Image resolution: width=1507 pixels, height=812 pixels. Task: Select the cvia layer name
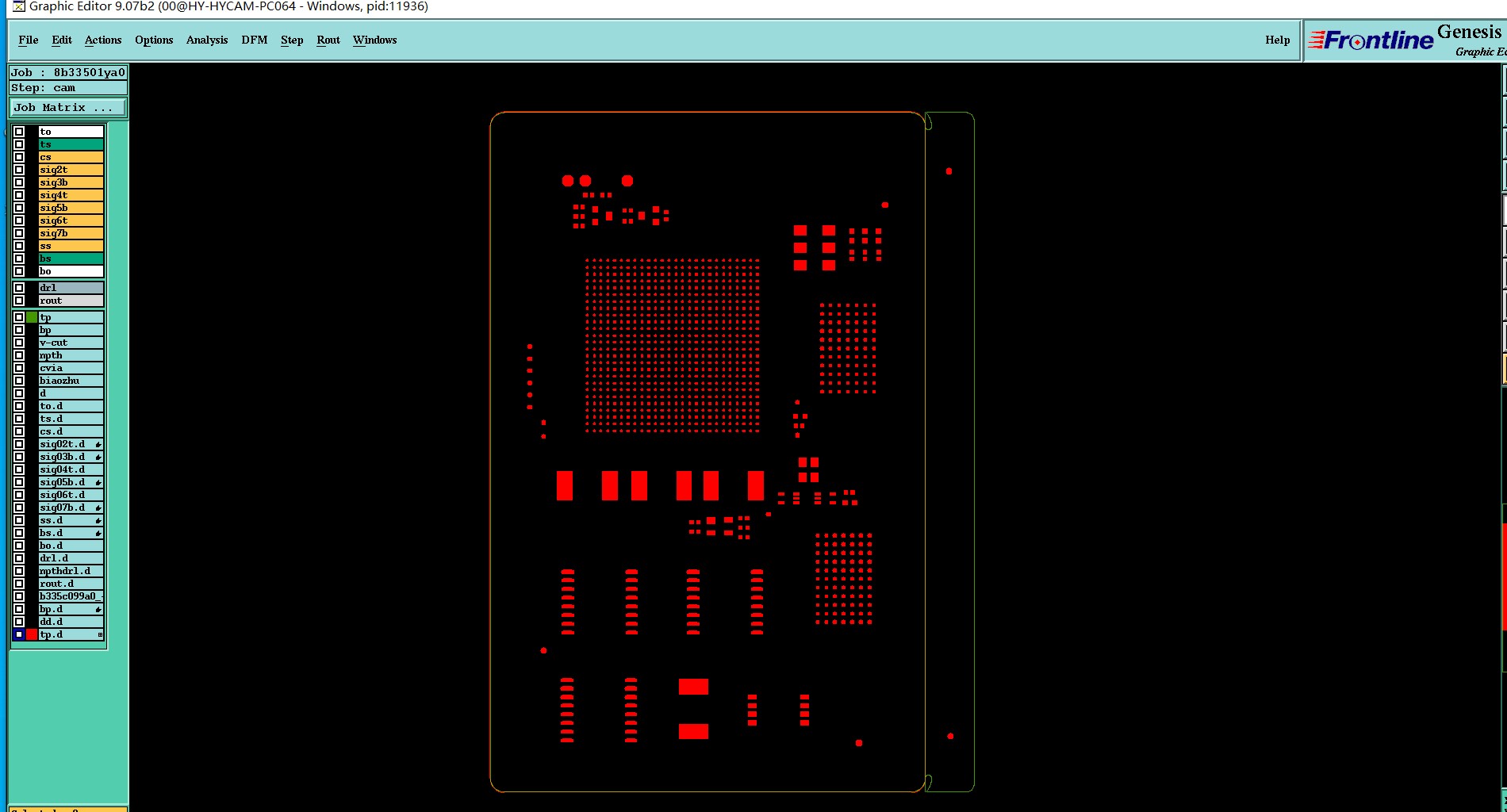(x=71, y=368)
